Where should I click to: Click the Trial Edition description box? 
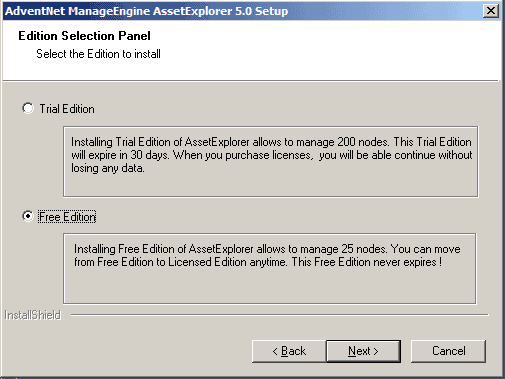(x=271, y=162)
